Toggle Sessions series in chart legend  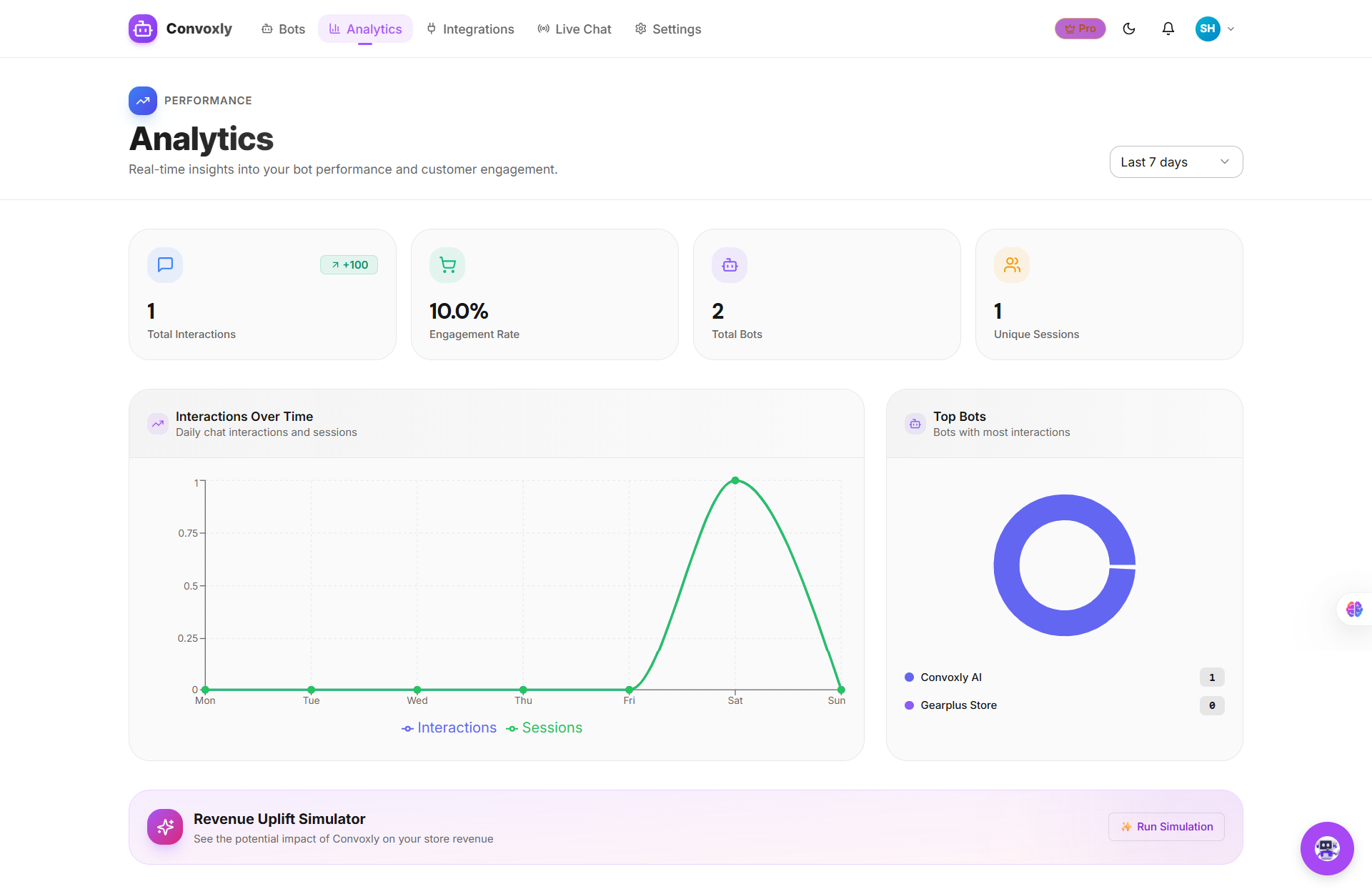pos(545,727)
